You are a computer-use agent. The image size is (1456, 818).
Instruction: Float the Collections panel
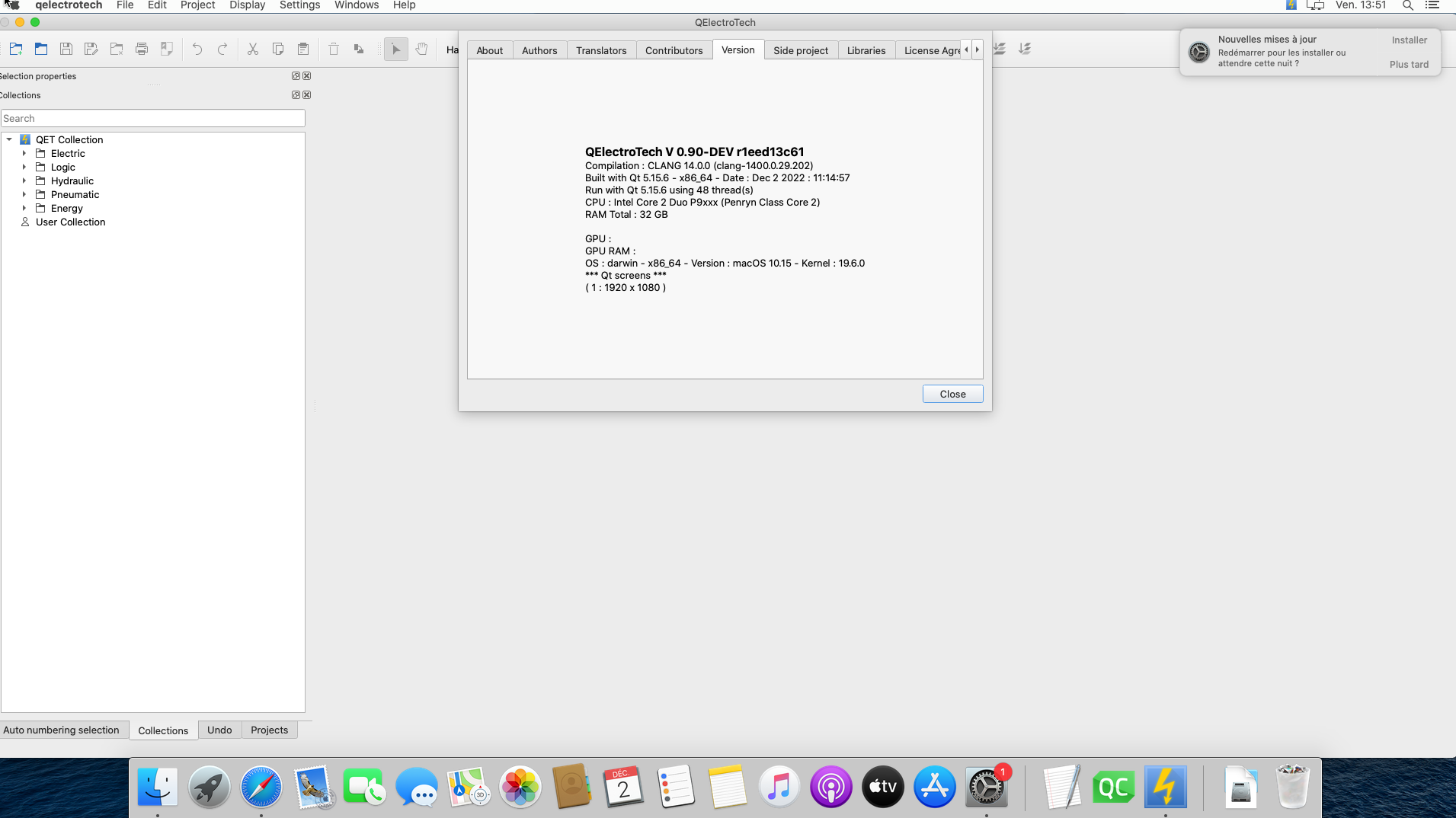pyautogui.click(x=296, y=95)
